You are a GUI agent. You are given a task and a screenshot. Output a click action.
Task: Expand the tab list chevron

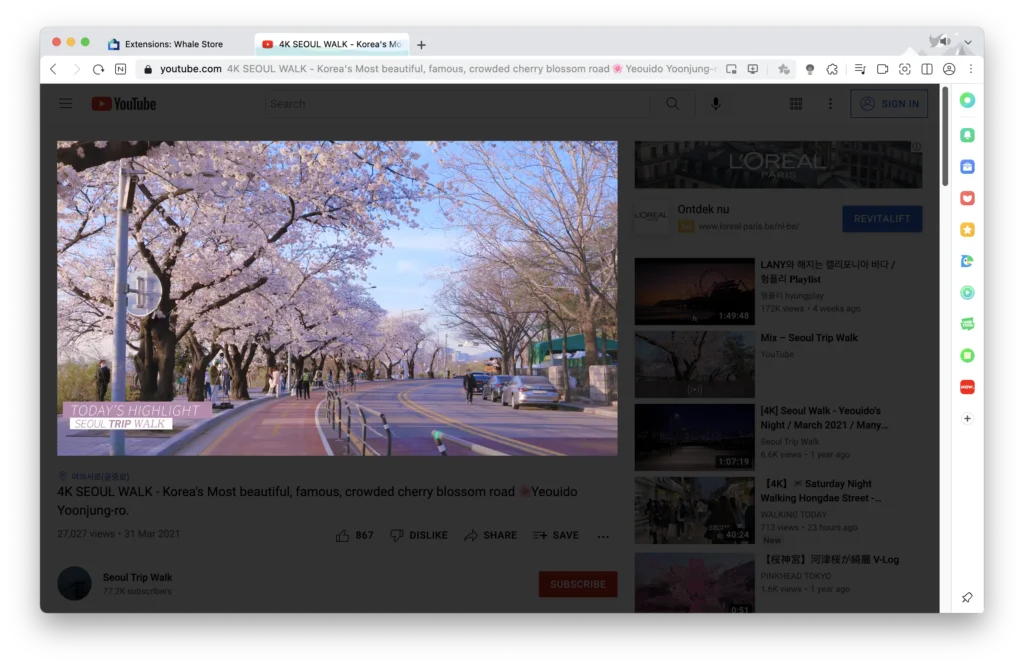(968, 42)
